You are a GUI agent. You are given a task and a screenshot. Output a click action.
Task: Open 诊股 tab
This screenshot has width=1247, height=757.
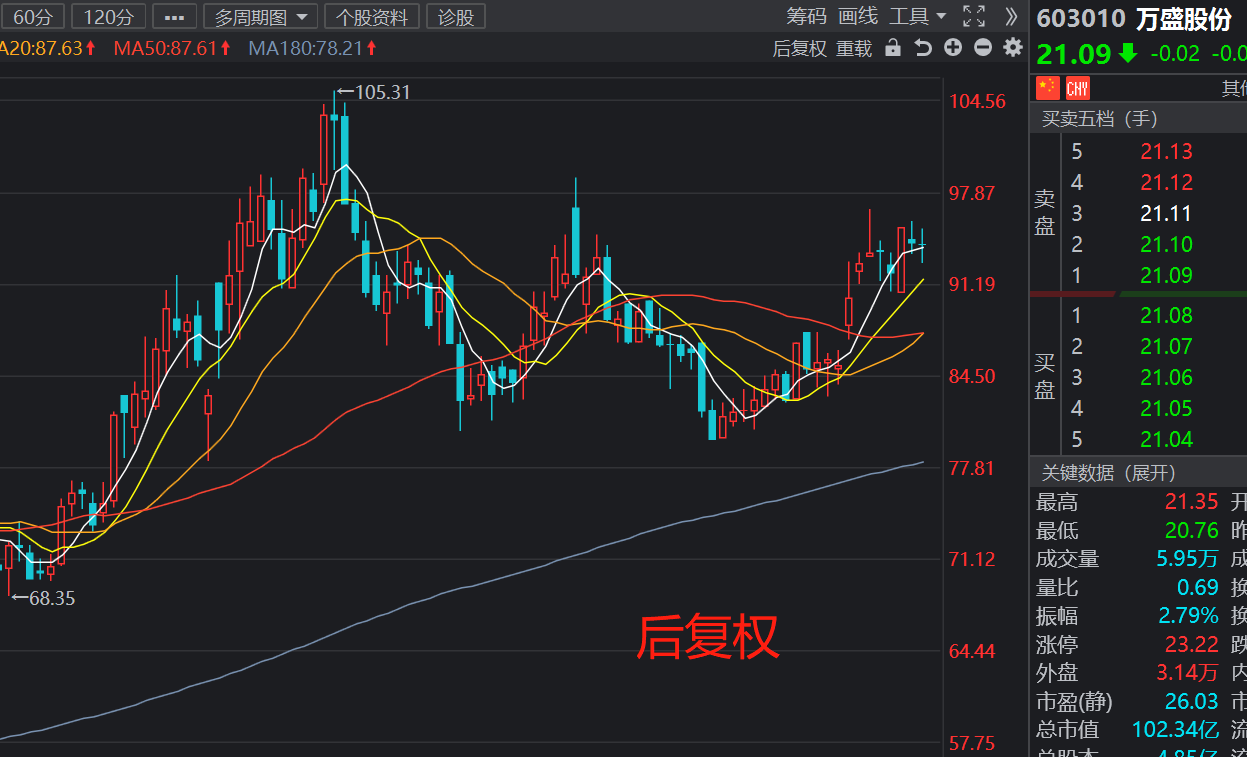click(x=456, y=16)
